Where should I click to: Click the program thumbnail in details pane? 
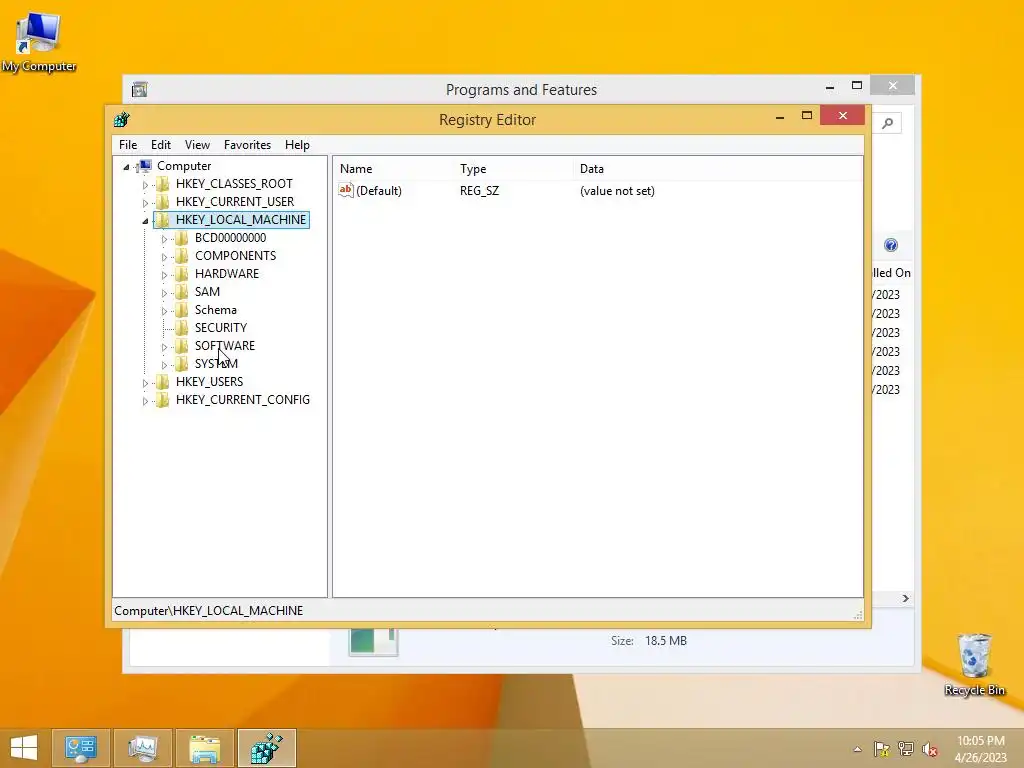[373, 641]
